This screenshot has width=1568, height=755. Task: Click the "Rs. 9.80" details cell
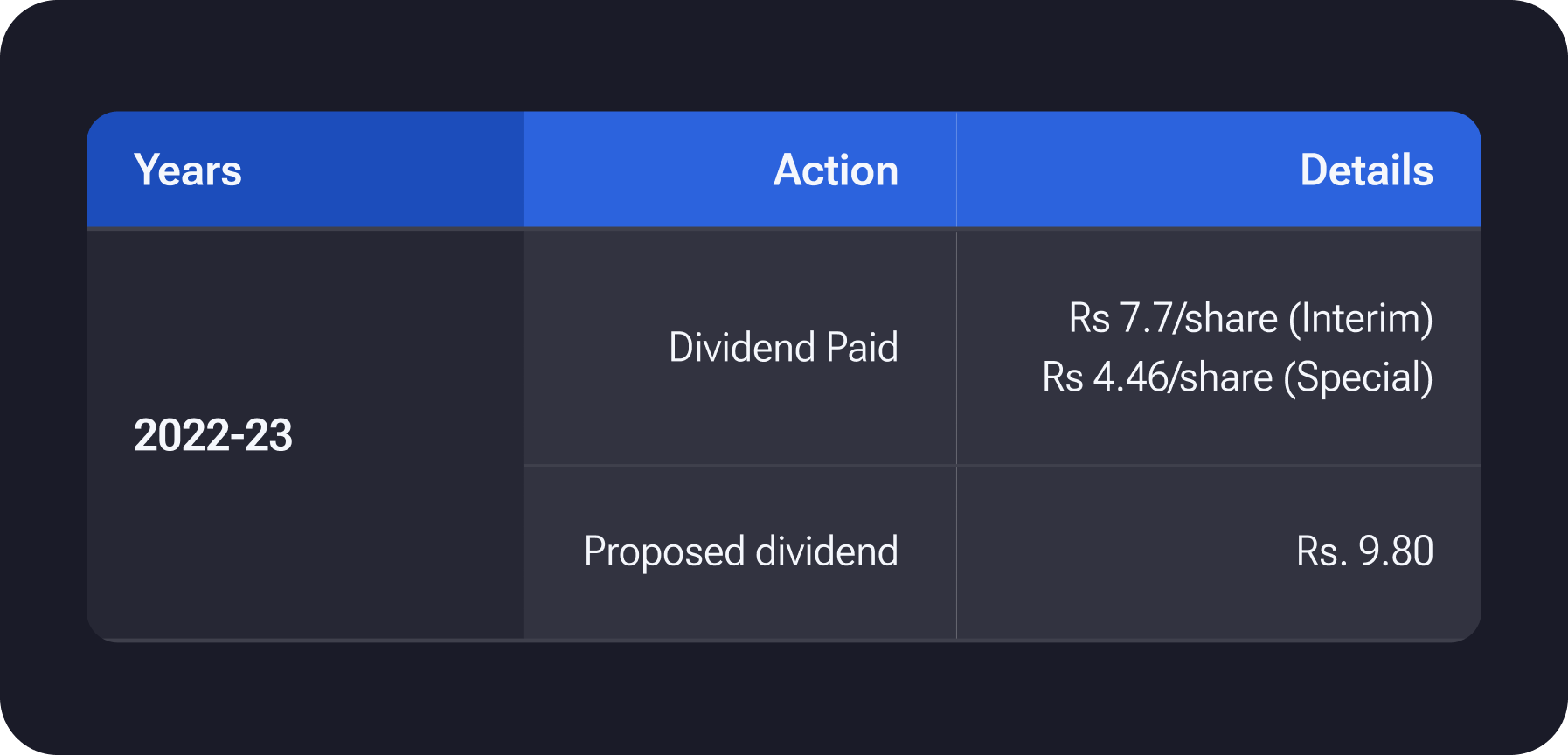[1364, 551]
